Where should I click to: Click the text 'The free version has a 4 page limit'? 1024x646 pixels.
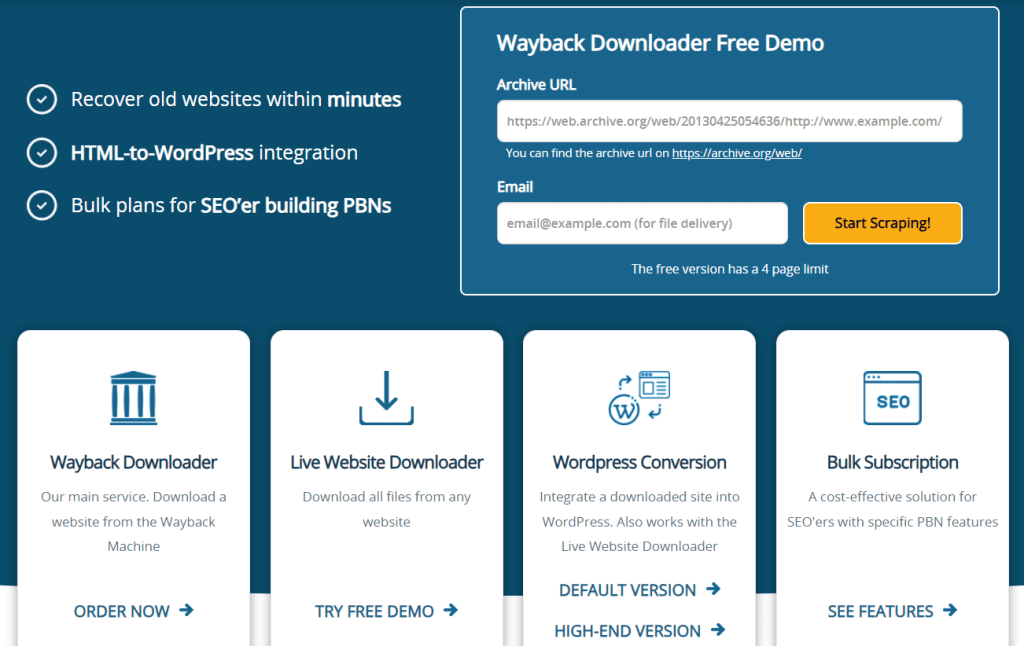tap(729, 269)
